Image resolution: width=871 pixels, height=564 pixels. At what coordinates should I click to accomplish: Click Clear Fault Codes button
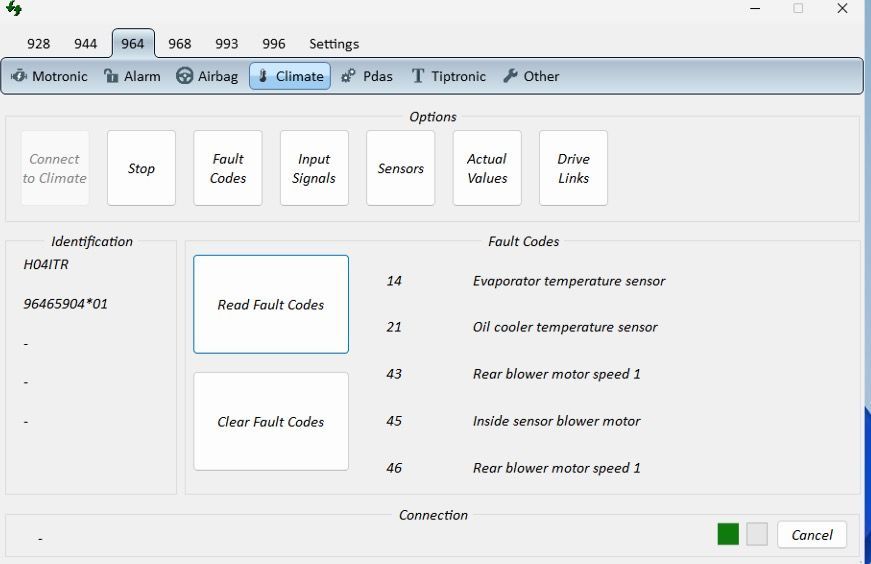[271, 422]
